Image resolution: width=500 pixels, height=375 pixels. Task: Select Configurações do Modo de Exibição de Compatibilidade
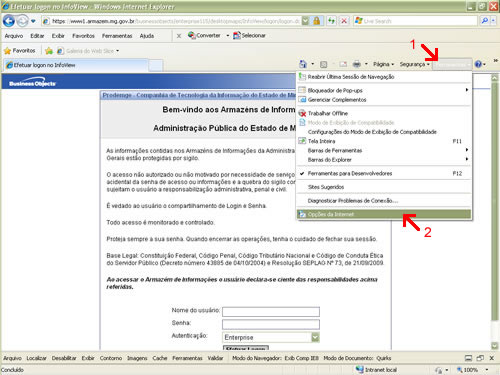pos(384,132)
